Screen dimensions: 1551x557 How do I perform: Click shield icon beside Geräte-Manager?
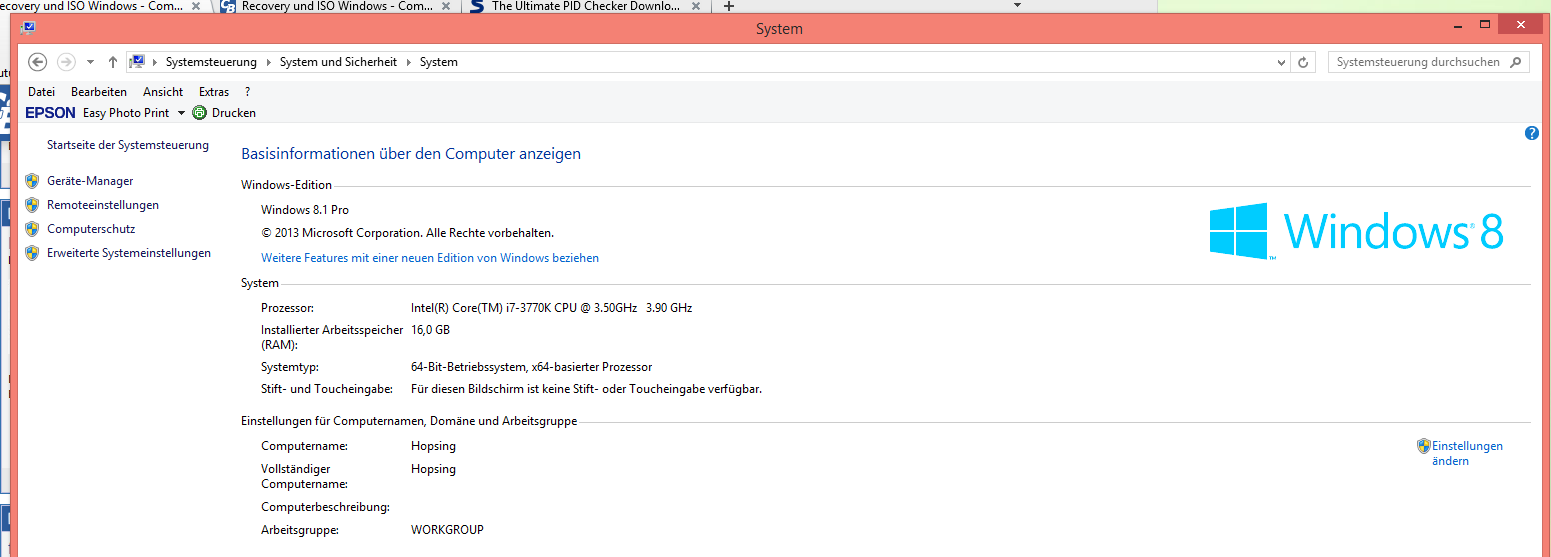click(x=32, y=181)
